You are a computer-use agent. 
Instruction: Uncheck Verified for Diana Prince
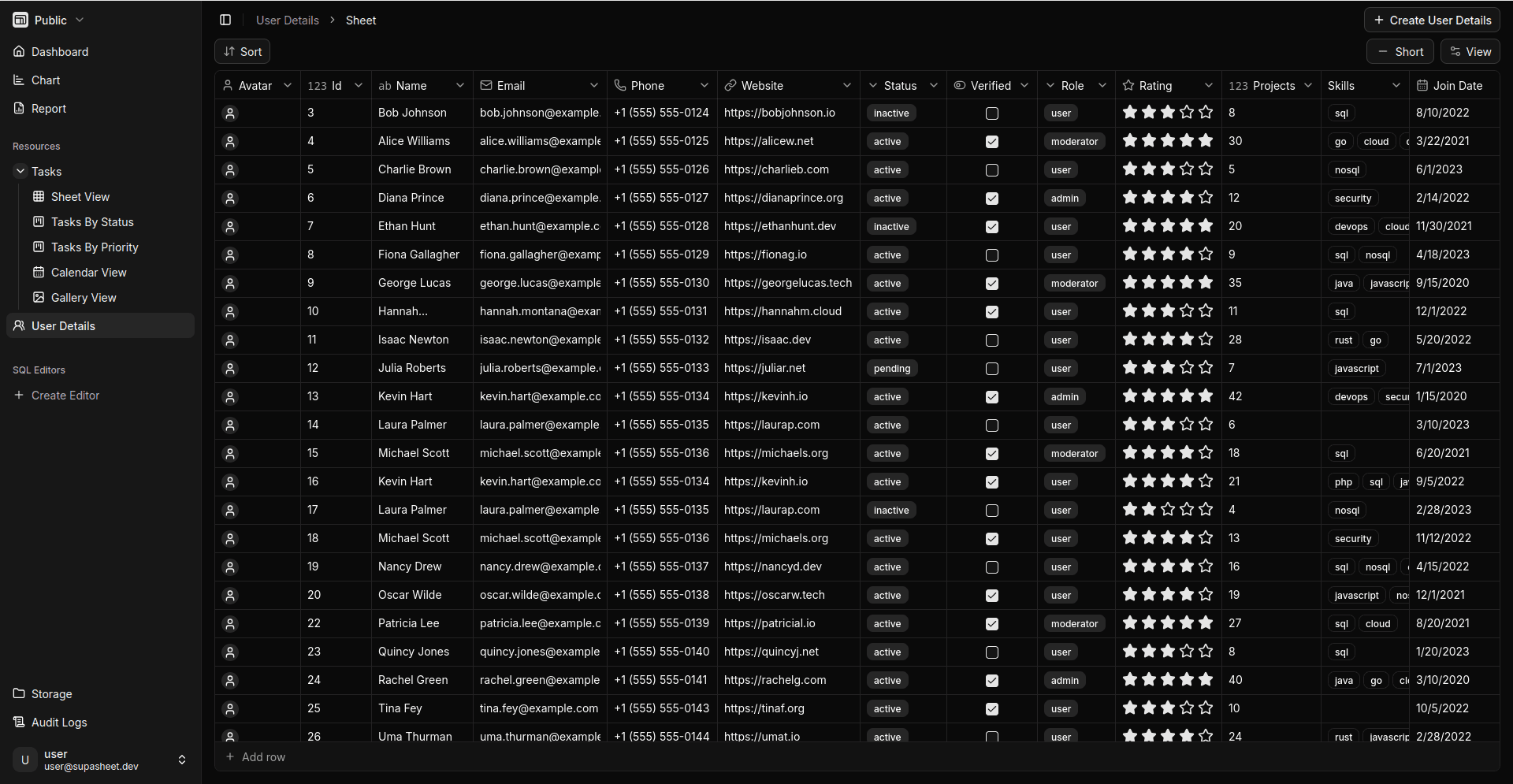coord(991,198)
